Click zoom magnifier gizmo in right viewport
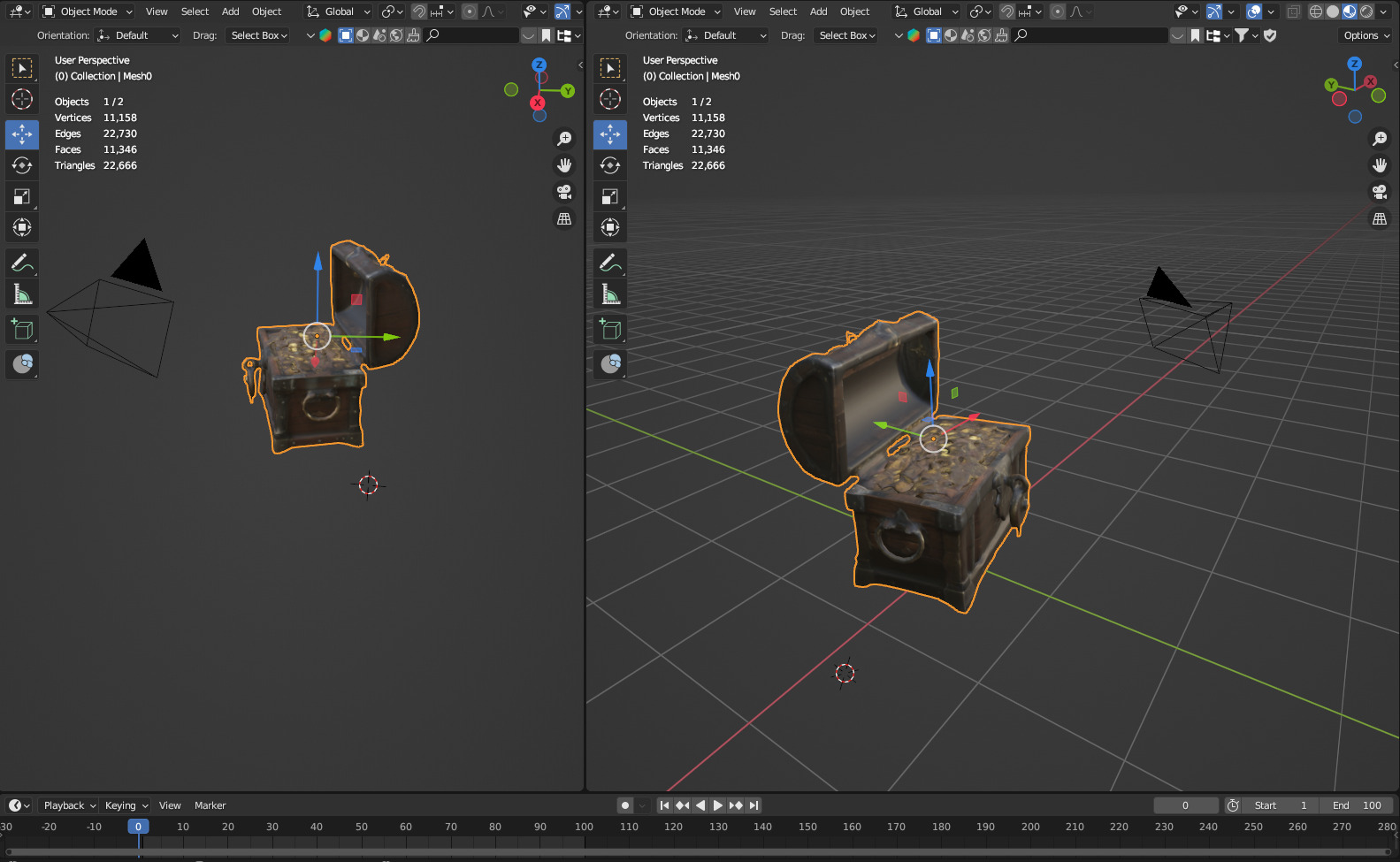The width and height of the screenshot is (1400, 862). (x=1380, y=139)
